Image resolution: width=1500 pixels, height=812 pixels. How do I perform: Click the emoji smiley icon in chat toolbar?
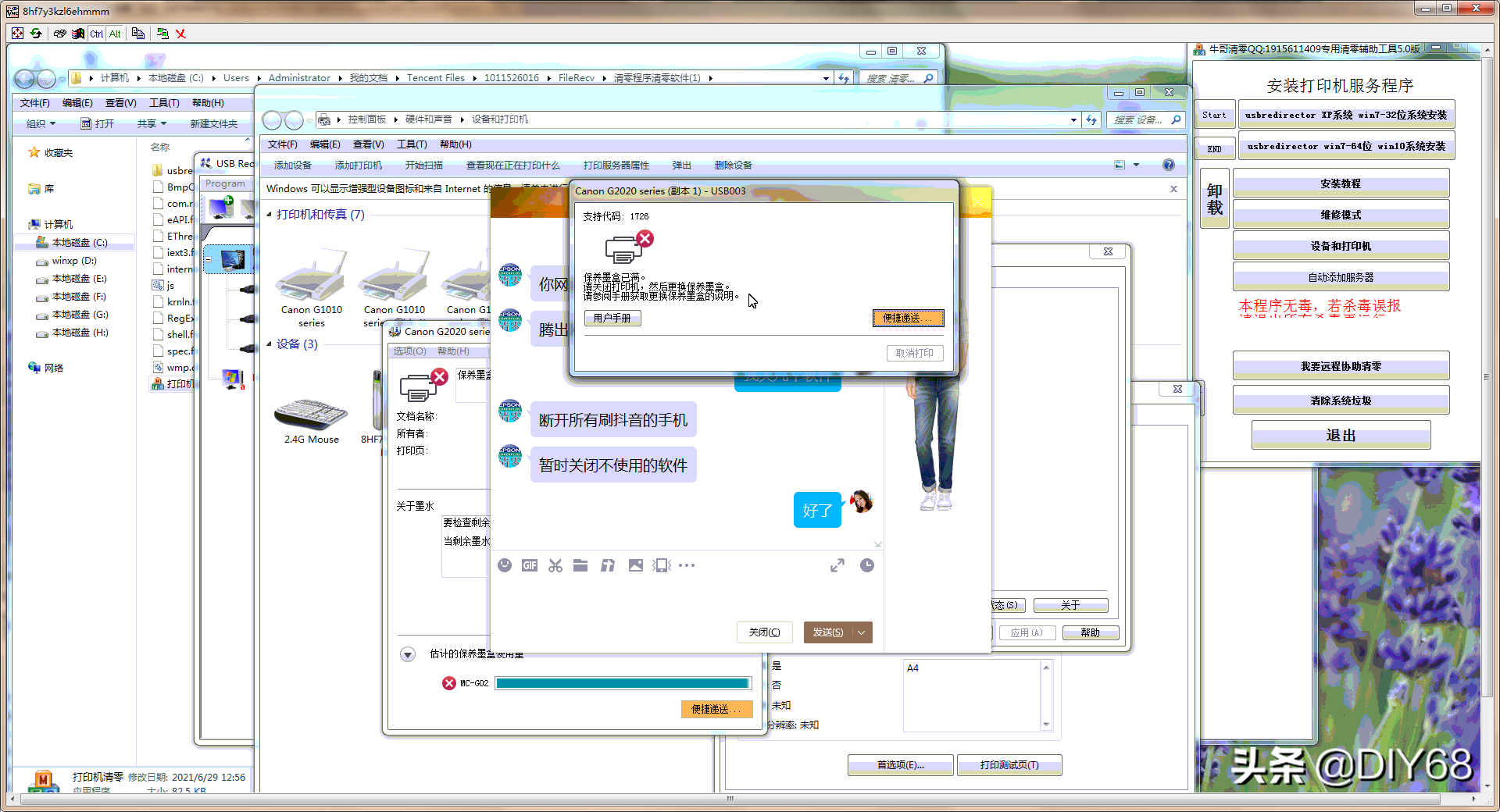[x=505, y=565]
